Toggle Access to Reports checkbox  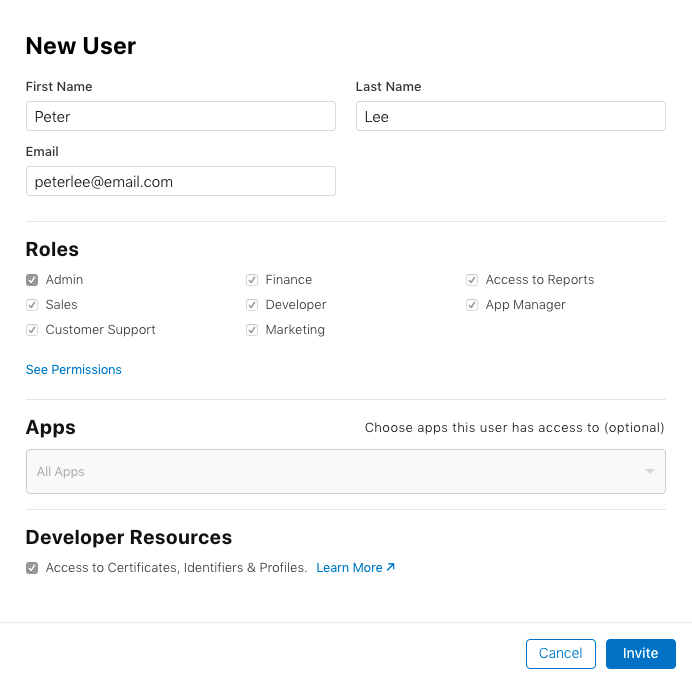[472, 280]
